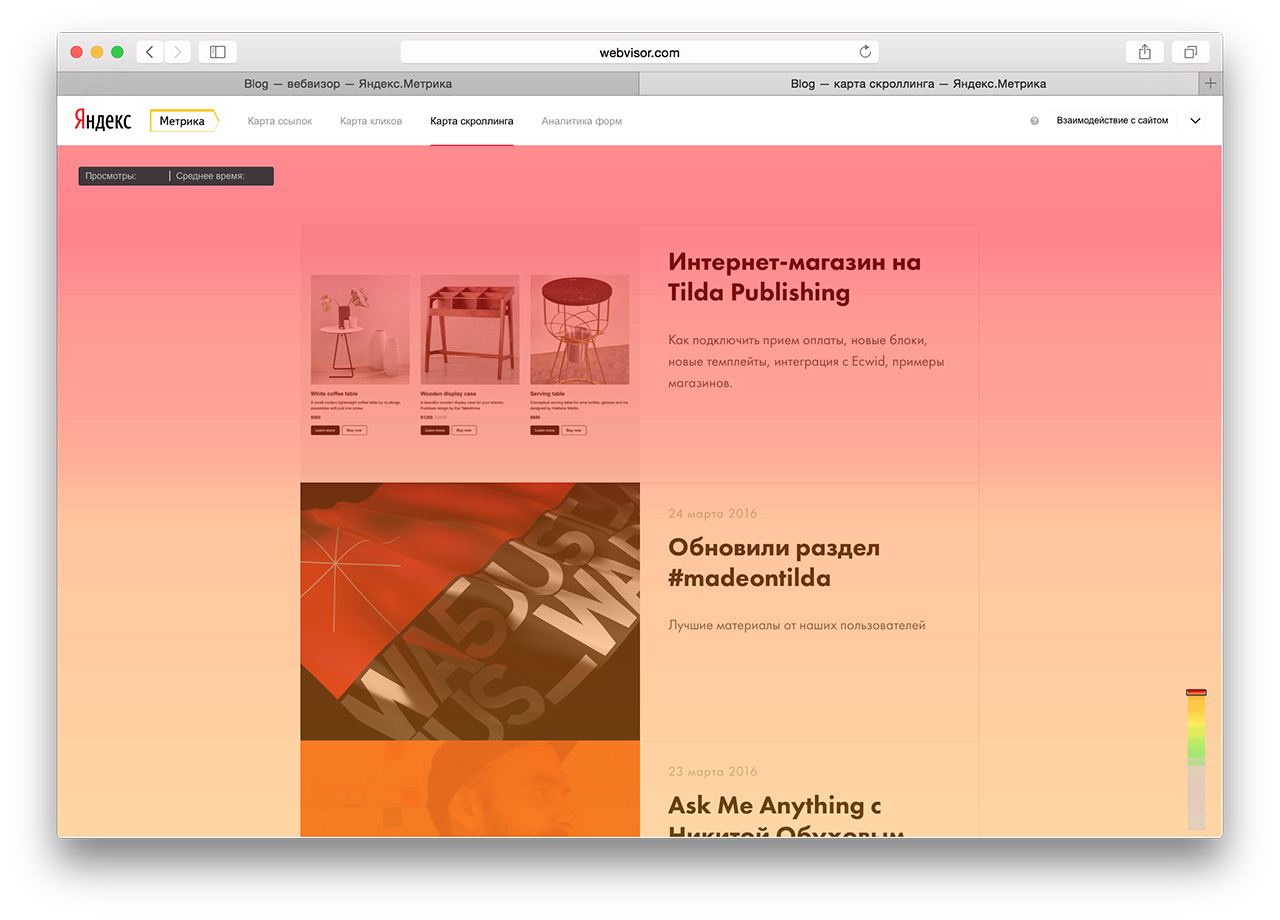The height and width of the screenshot is (920, 1280).
Task: Expand the chevron dropdown at top right
Action: click(1195, 121)
